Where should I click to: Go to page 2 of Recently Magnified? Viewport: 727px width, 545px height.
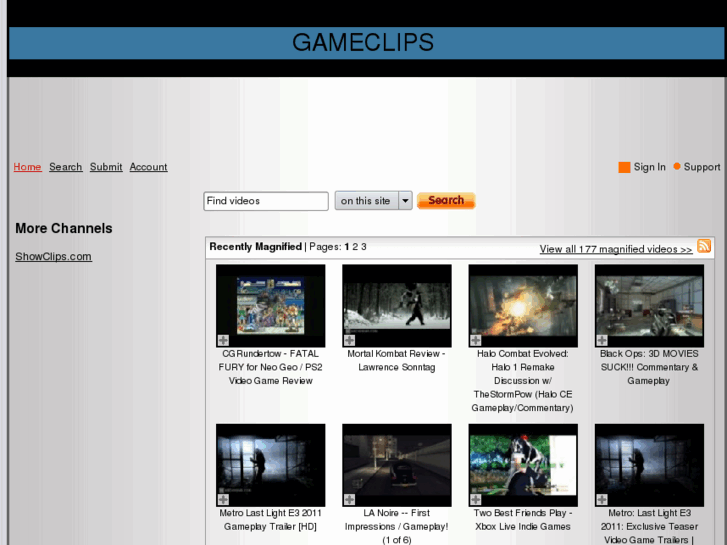[355, 247]
